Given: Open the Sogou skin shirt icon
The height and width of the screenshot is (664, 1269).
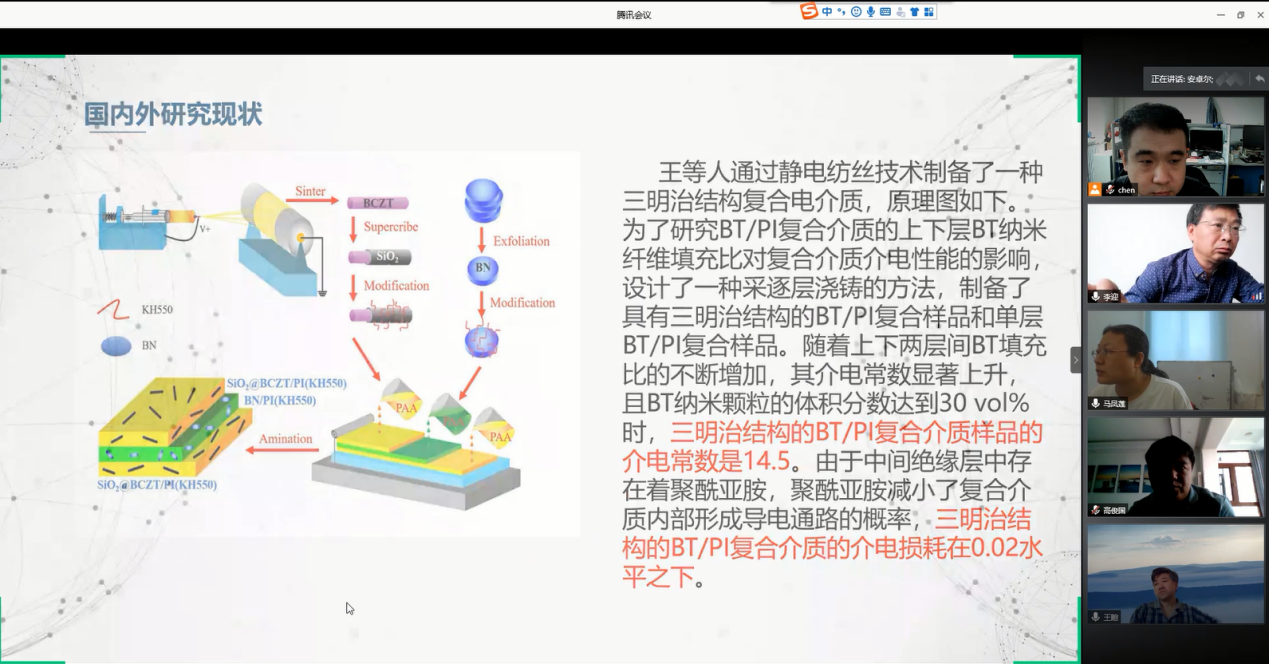Looking at the screenshot, I should click(914, 12).
